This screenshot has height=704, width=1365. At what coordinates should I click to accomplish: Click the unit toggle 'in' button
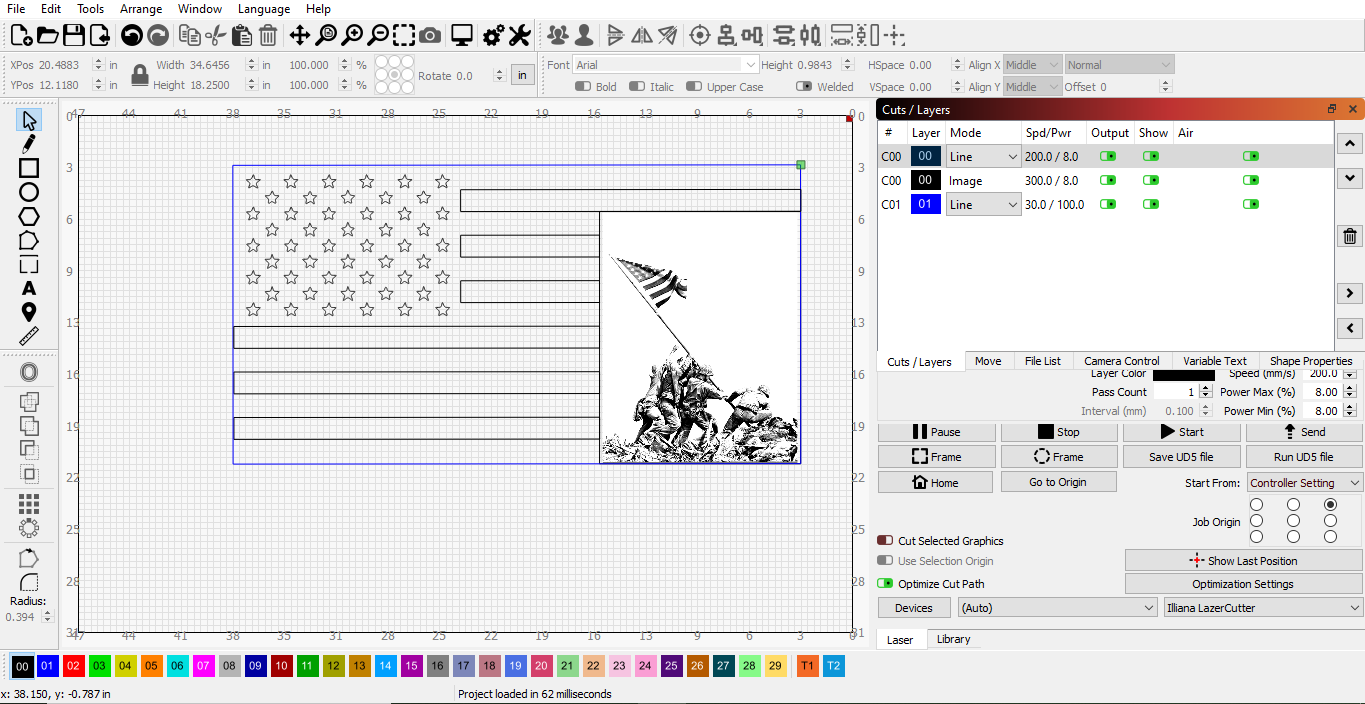pos(521,75)
